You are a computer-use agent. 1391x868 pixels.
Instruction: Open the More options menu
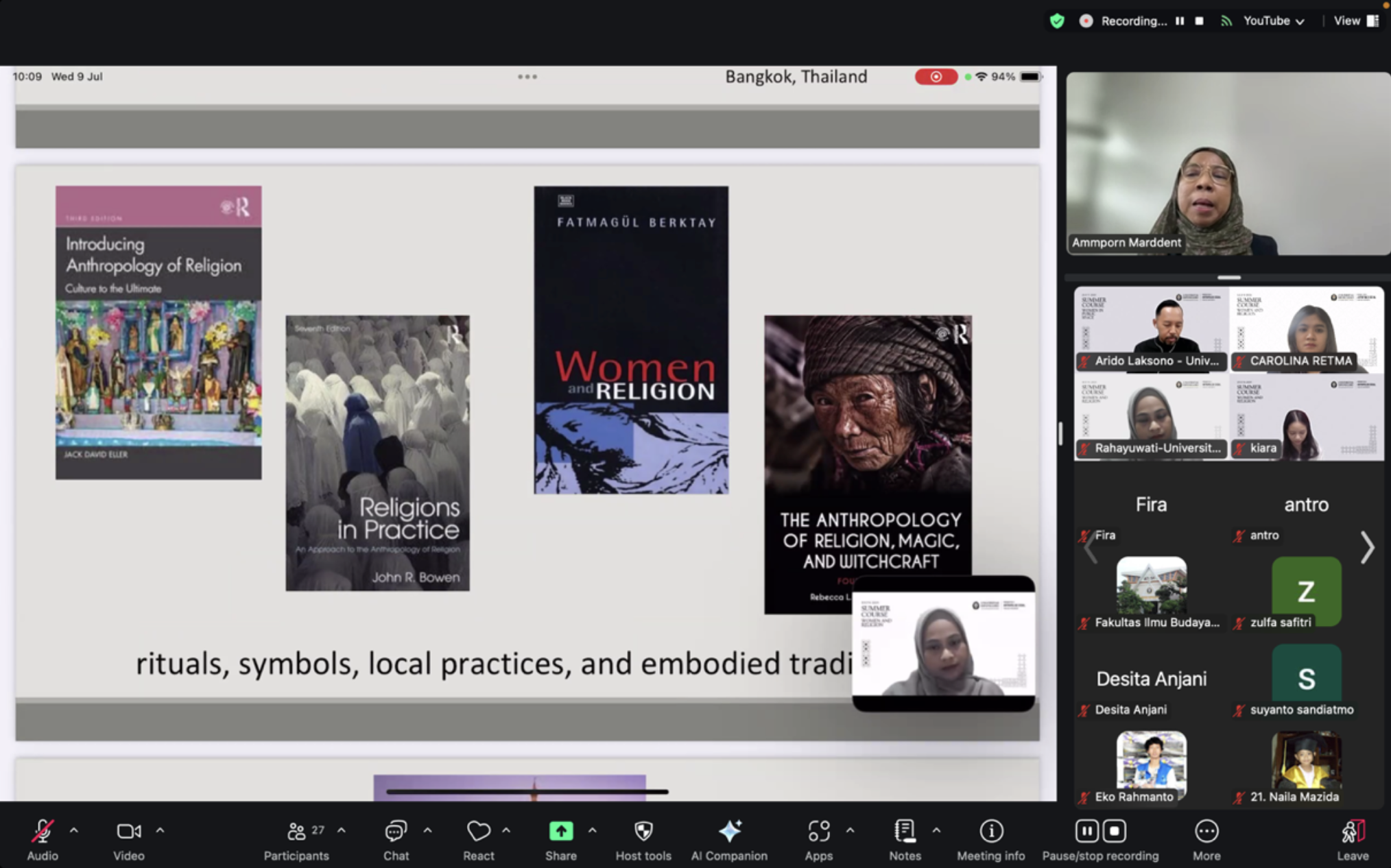click(1206, 832)
